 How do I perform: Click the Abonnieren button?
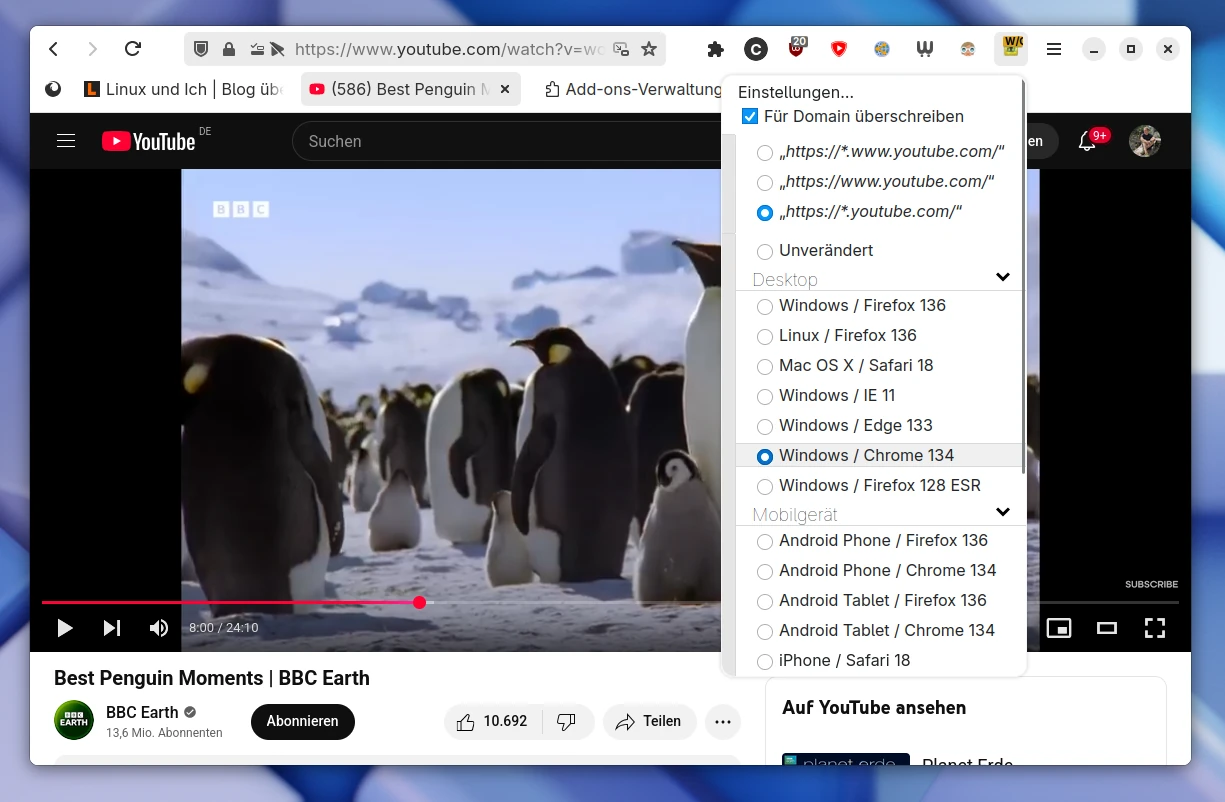click(302, 721)
